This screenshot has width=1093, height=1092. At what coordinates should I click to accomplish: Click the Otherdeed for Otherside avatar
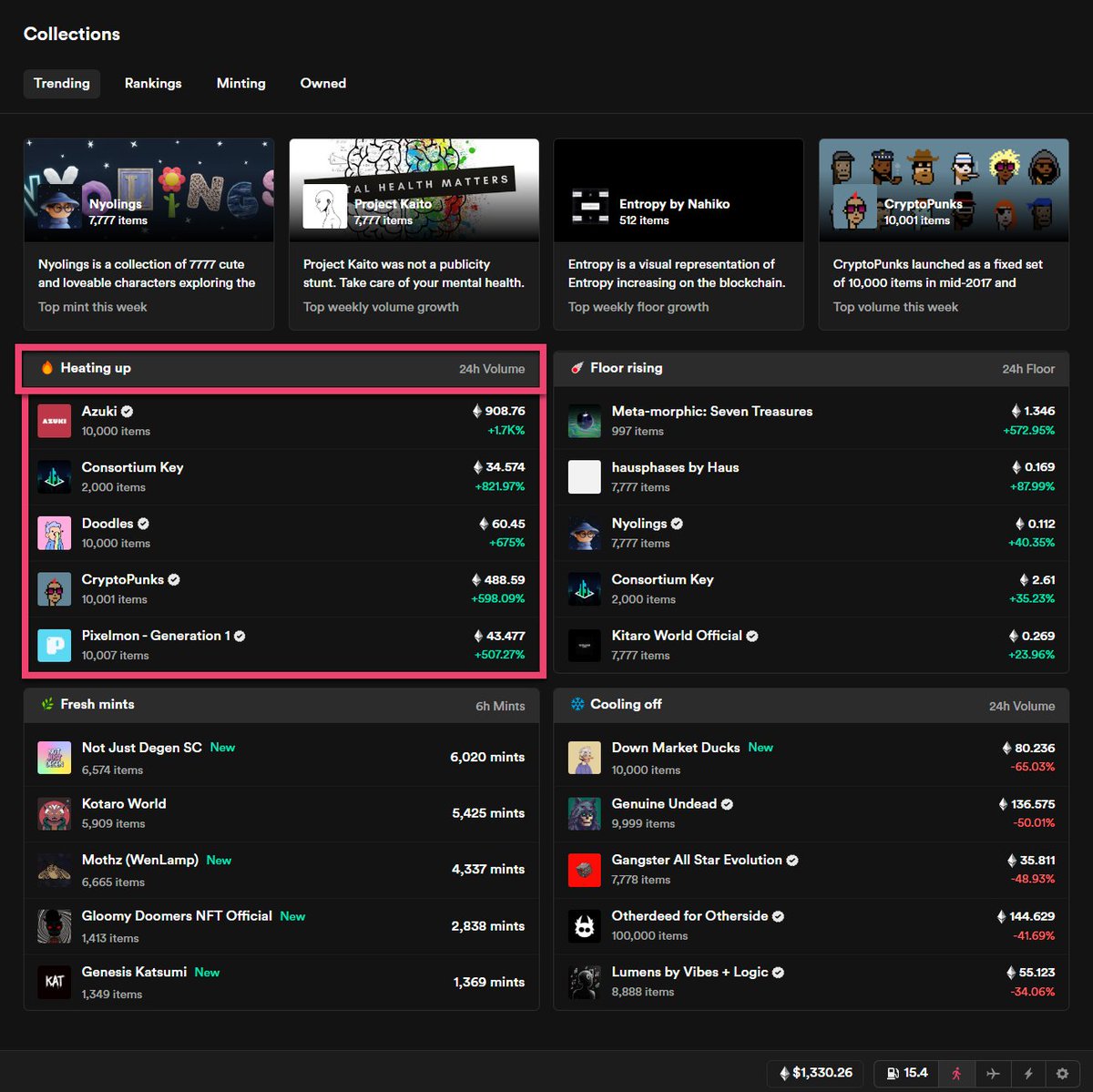[x=585, y=926]
